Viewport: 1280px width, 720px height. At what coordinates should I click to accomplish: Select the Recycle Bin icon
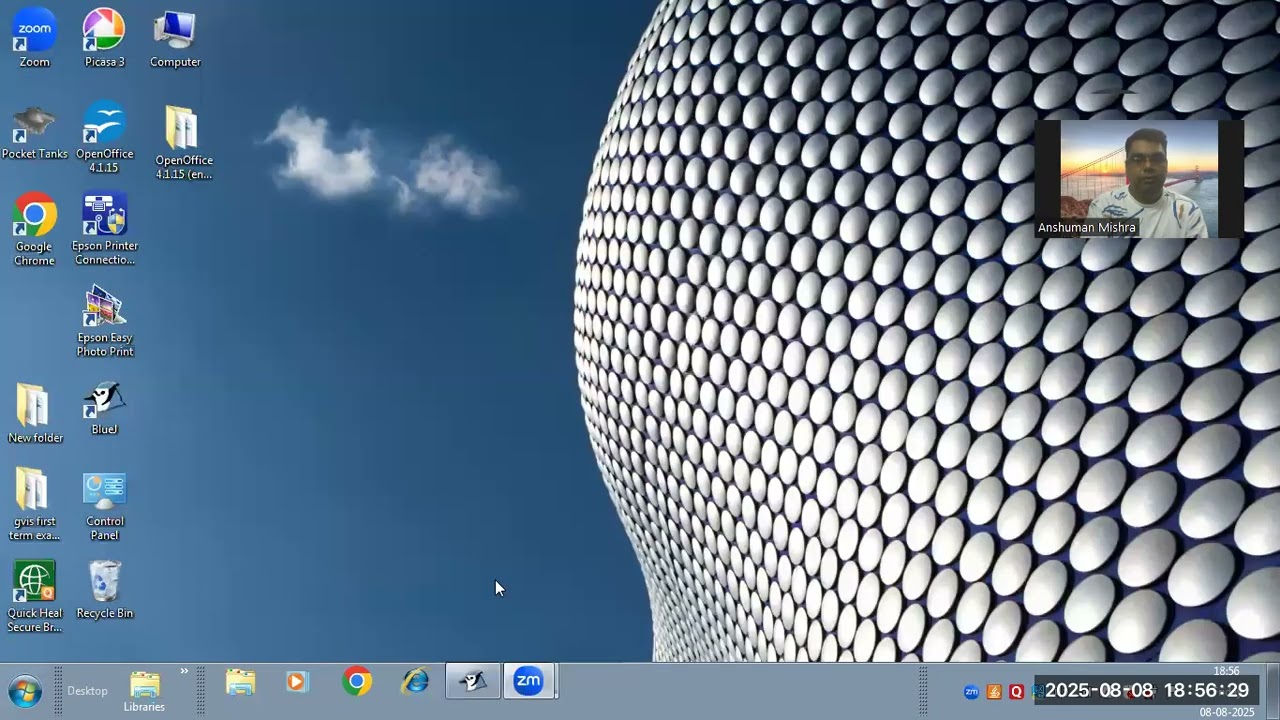point(104,590)
